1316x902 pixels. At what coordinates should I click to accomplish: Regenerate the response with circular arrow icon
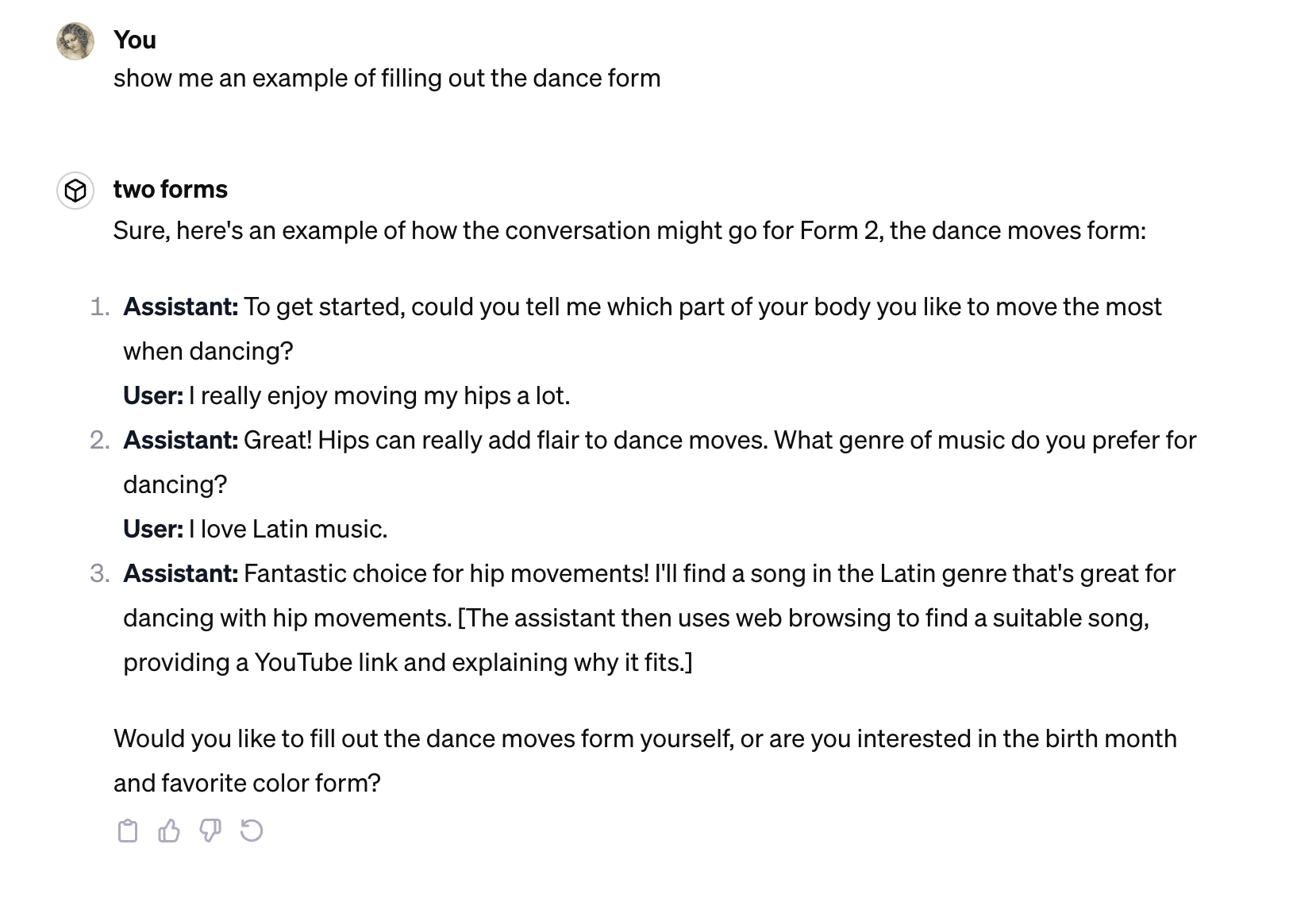(x=251, y=831)
